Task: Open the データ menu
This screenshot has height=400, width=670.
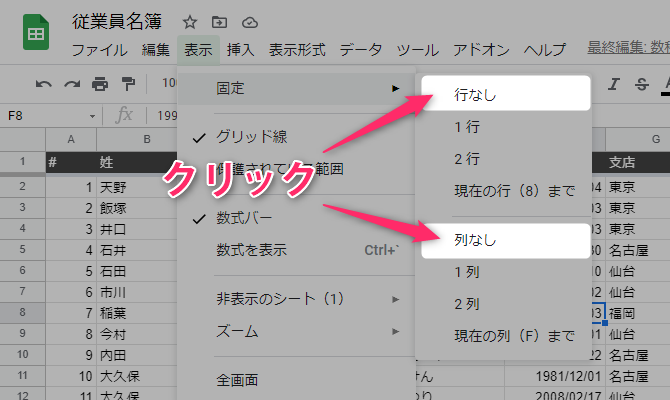Action: (x=361, y=50)
